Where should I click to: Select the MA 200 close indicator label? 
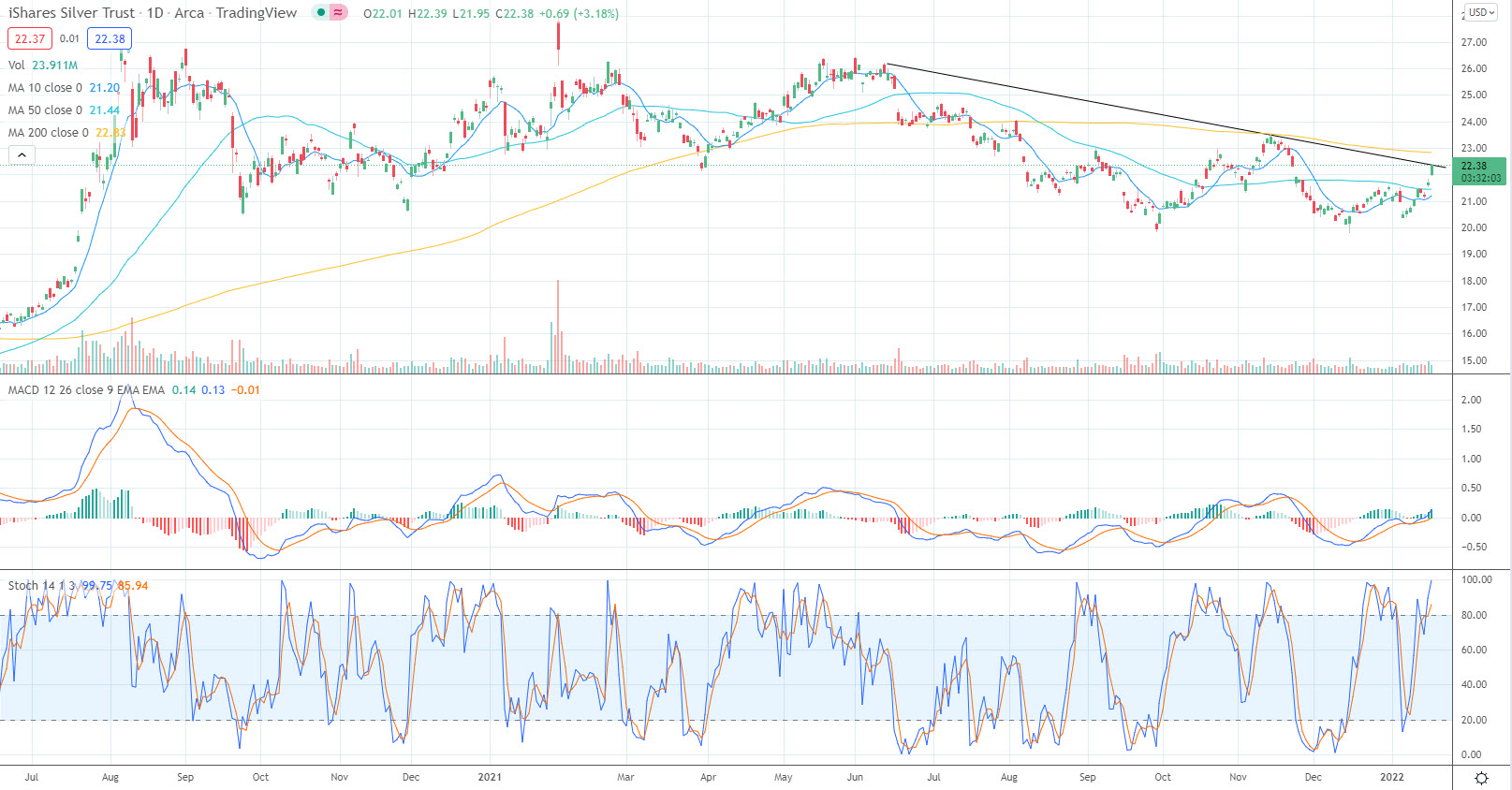pos(66,132)
